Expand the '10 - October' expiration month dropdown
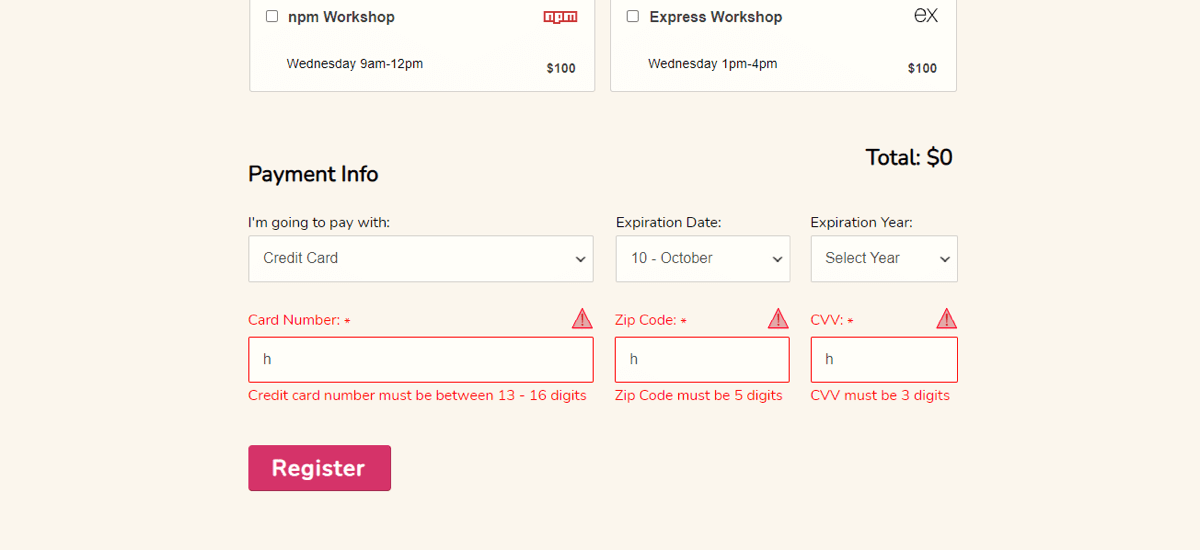This screenshot has height=550, width=1200. [x=702, y=258]
